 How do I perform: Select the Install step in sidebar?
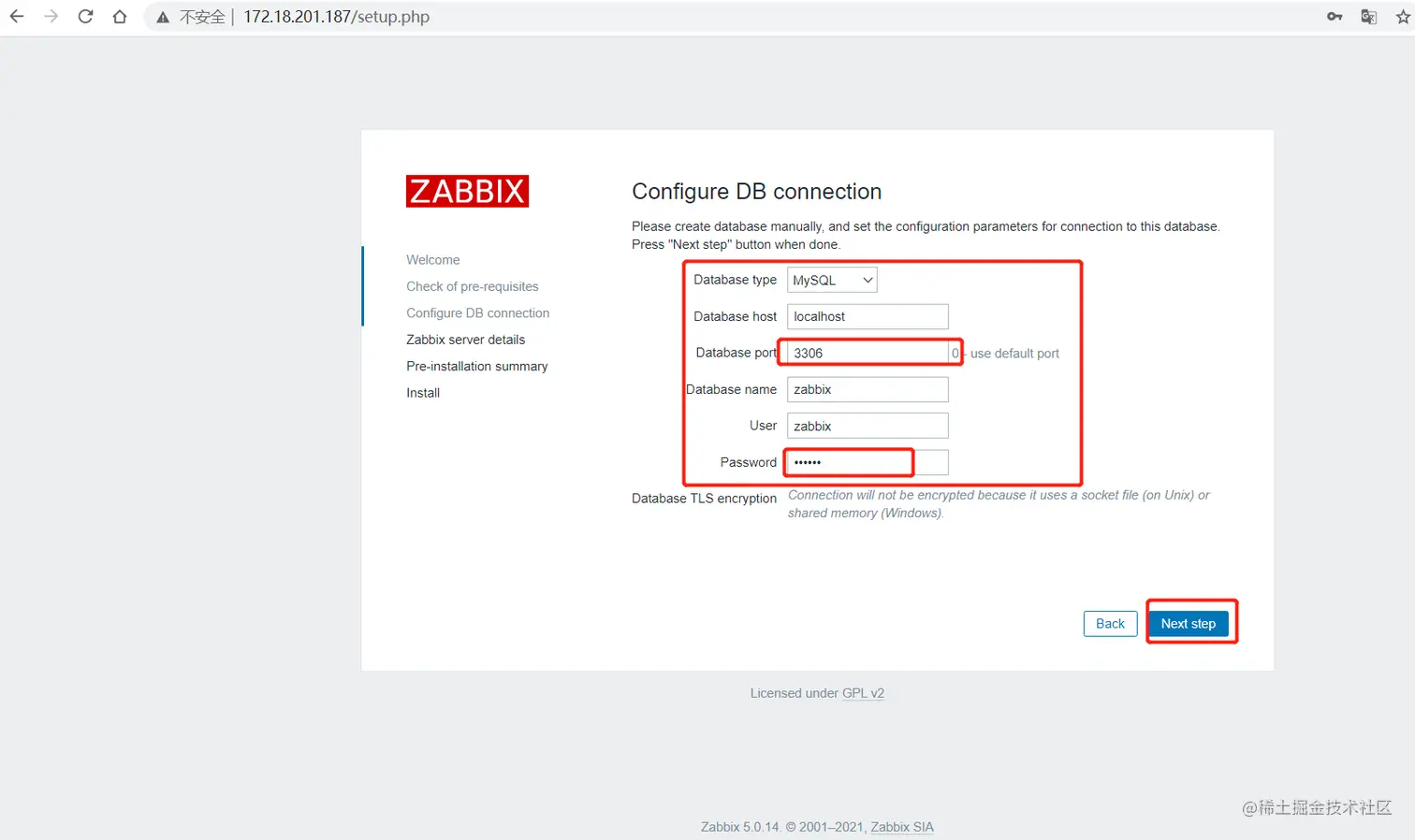coord(423,393)
